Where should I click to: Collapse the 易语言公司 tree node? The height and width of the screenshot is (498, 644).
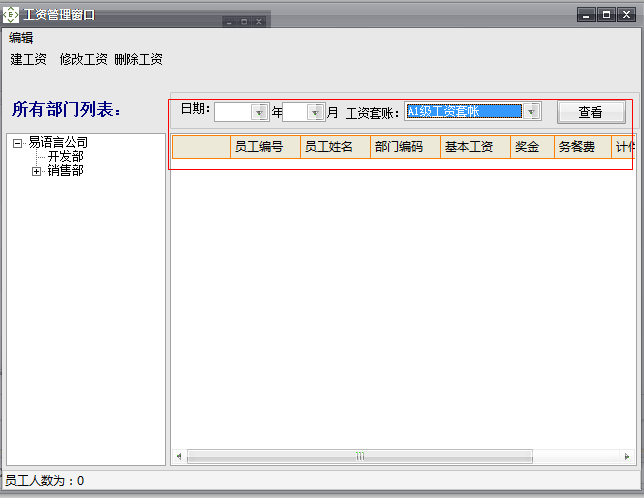pos(17,143)
